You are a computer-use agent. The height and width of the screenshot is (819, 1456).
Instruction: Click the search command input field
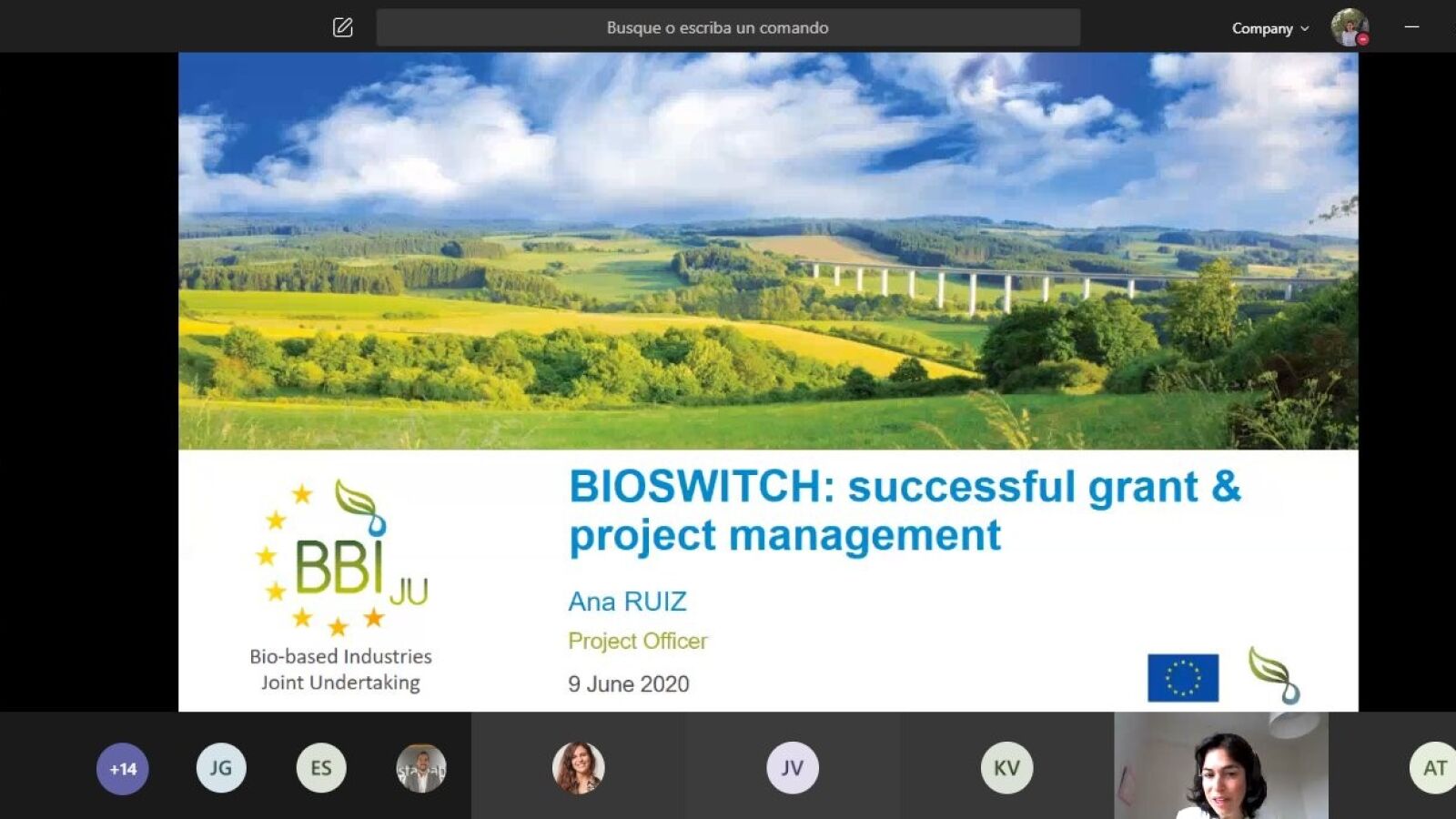(728, 27)
